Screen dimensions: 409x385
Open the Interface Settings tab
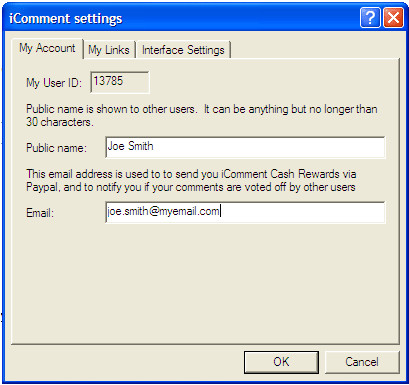click(183, 50)
